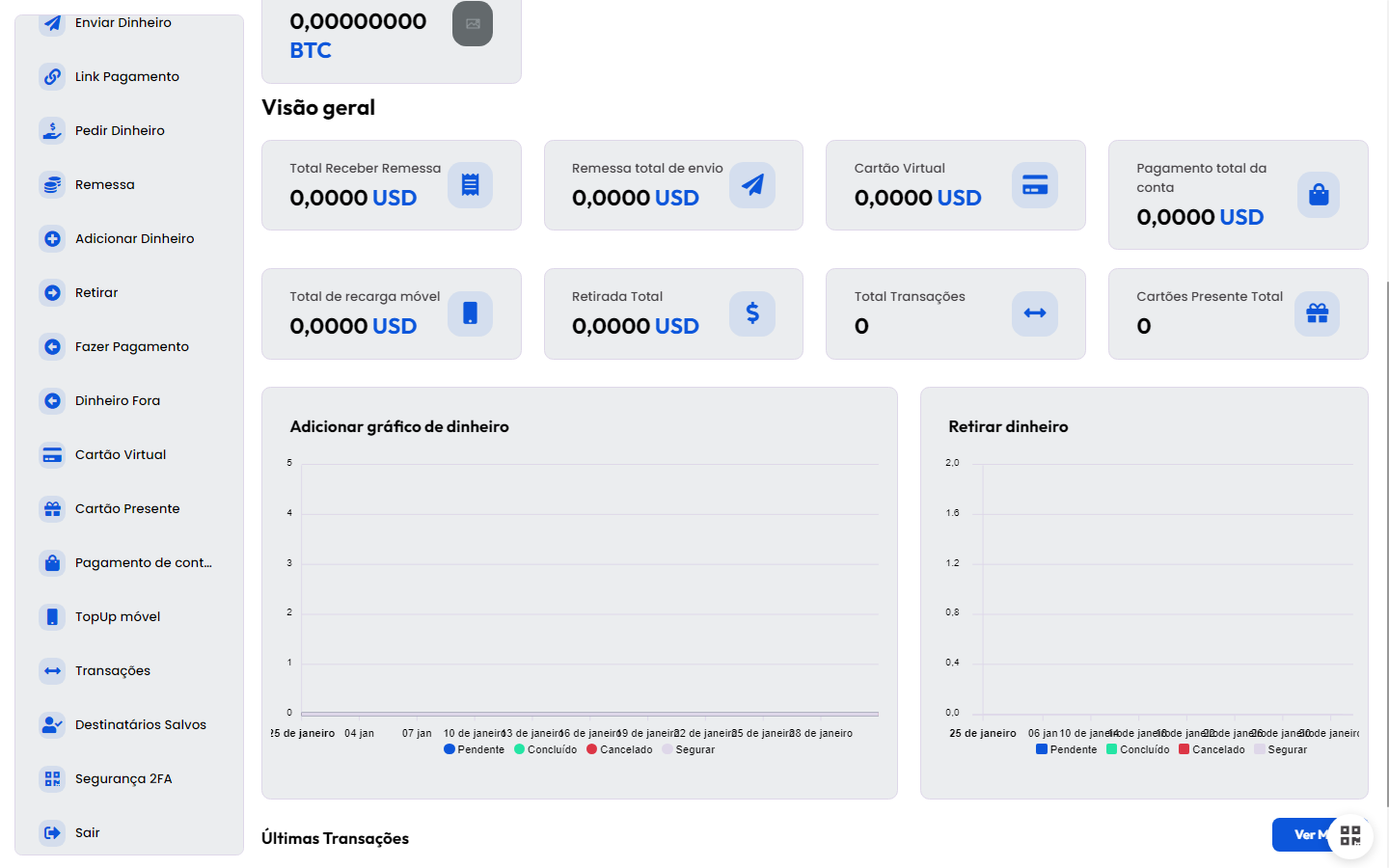Screen dimensions: 1389x868
Task: Click the Cartões Presente gift icon
Action: [1317, 313]
